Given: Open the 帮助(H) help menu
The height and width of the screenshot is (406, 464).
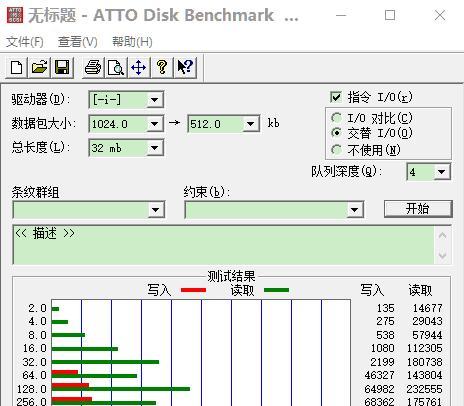Looking at the screenshot, I should (x=132, y=42).
